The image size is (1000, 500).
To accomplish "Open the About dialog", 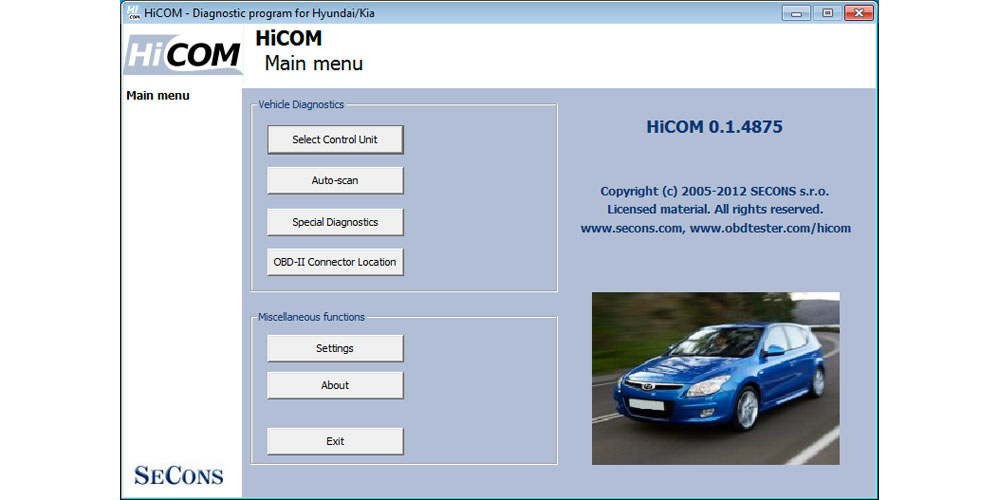I will [x=335, y=385].
